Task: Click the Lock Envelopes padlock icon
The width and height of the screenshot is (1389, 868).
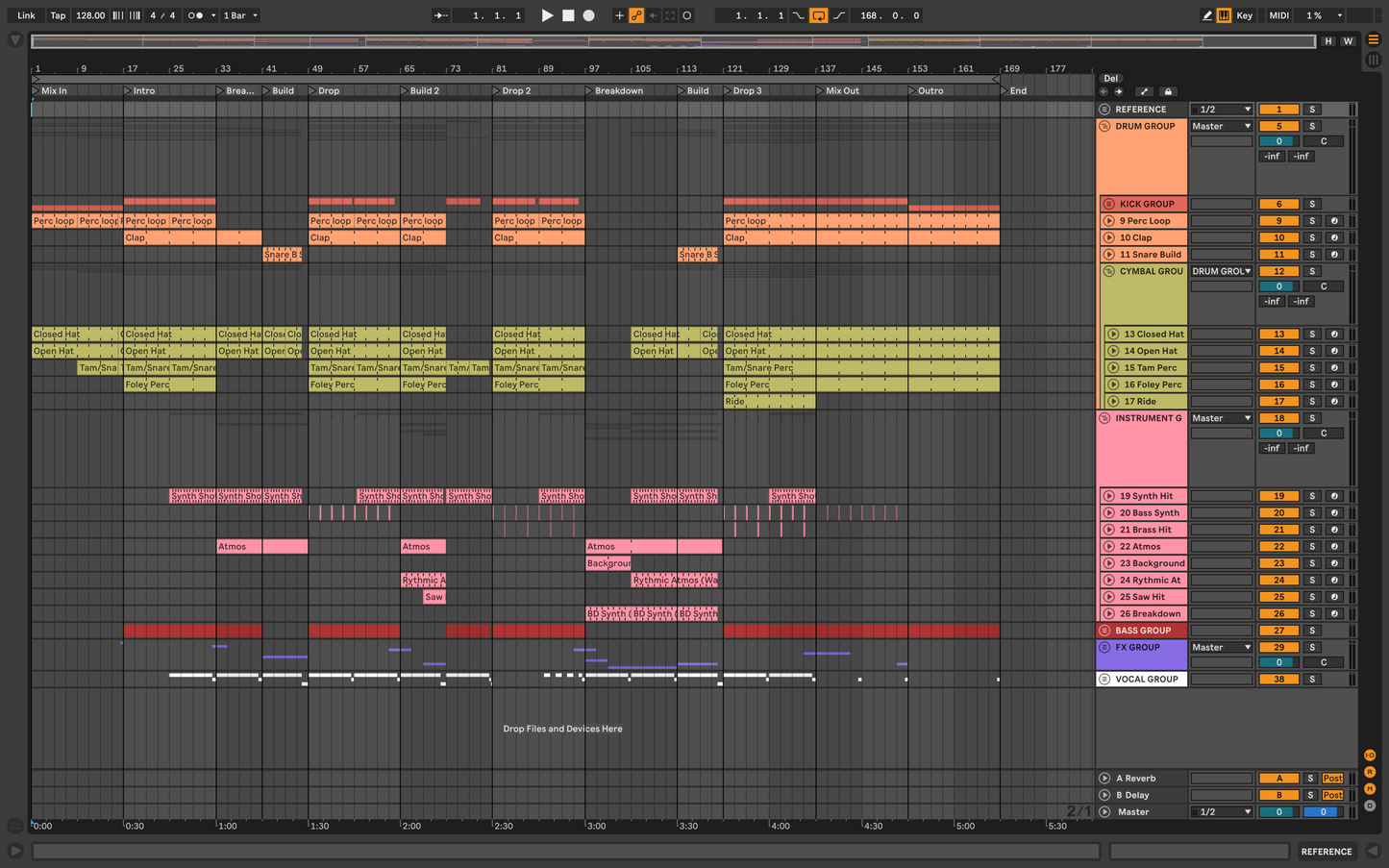Action: 1168,91
